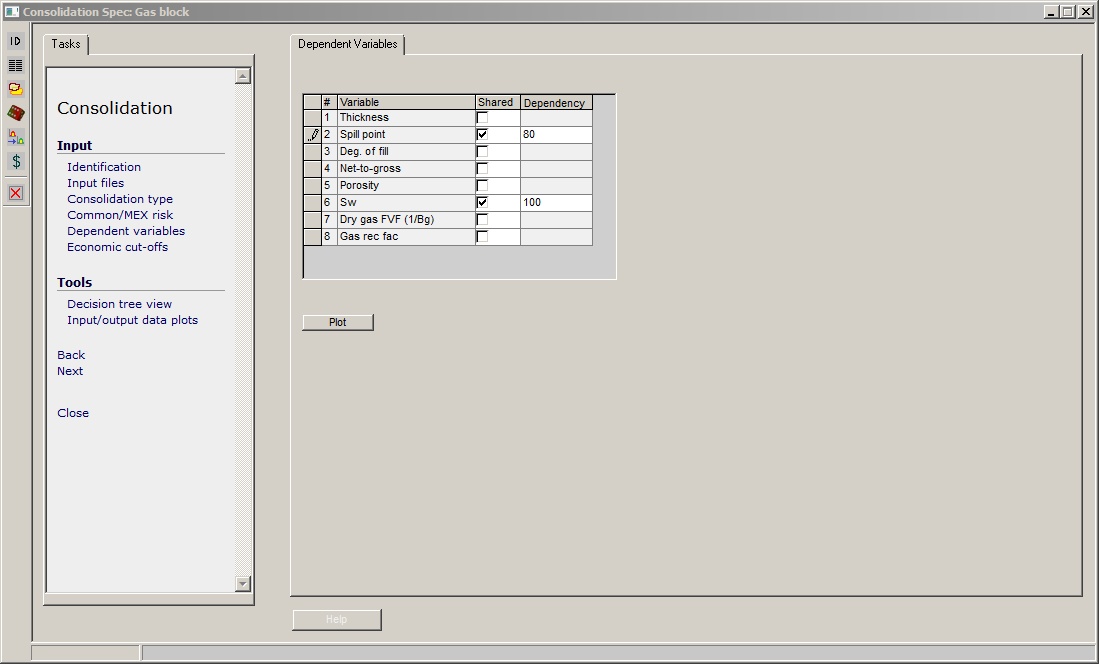
Task: Click the folder consolidation type icon
Action: 14,88
